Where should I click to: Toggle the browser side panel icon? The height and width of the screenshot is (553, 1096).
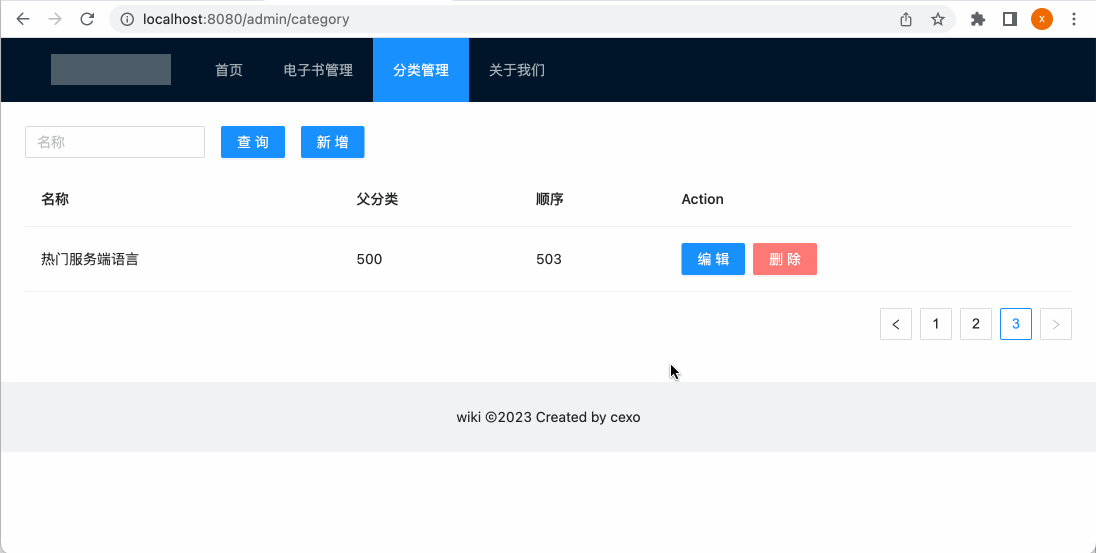coord(1009,20)
